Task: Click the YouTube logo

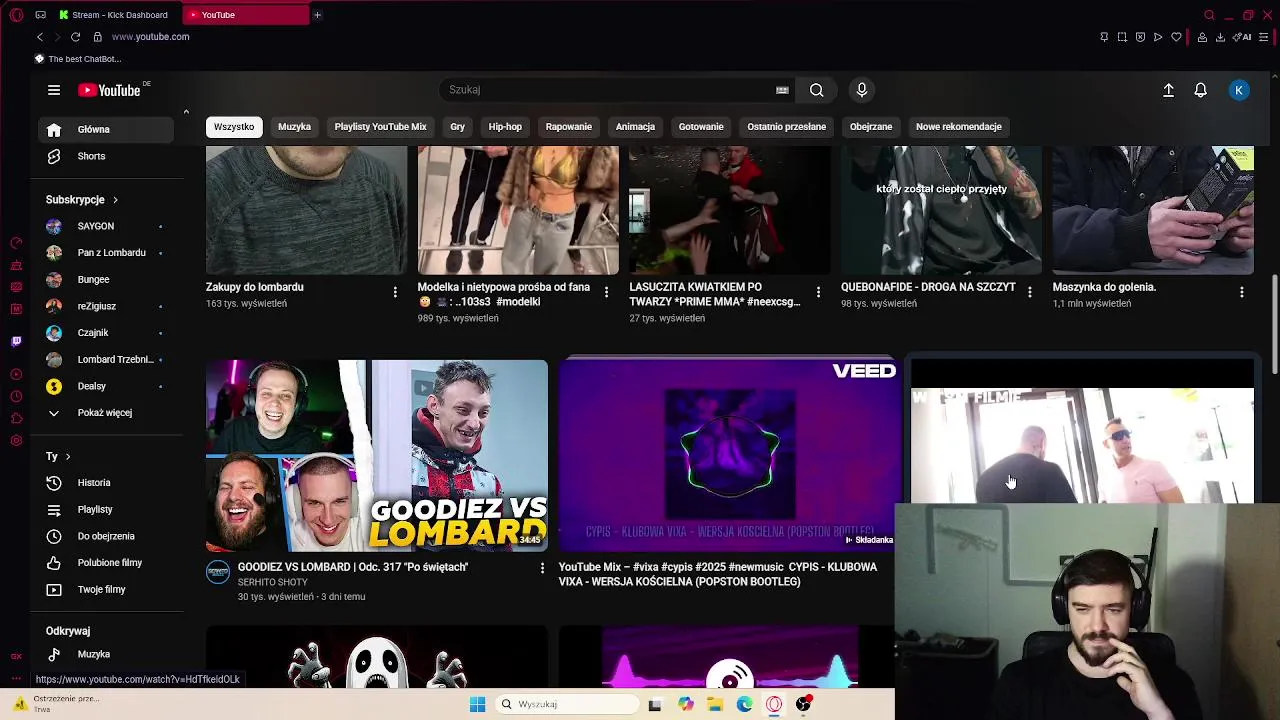Action: click(109, 90)
